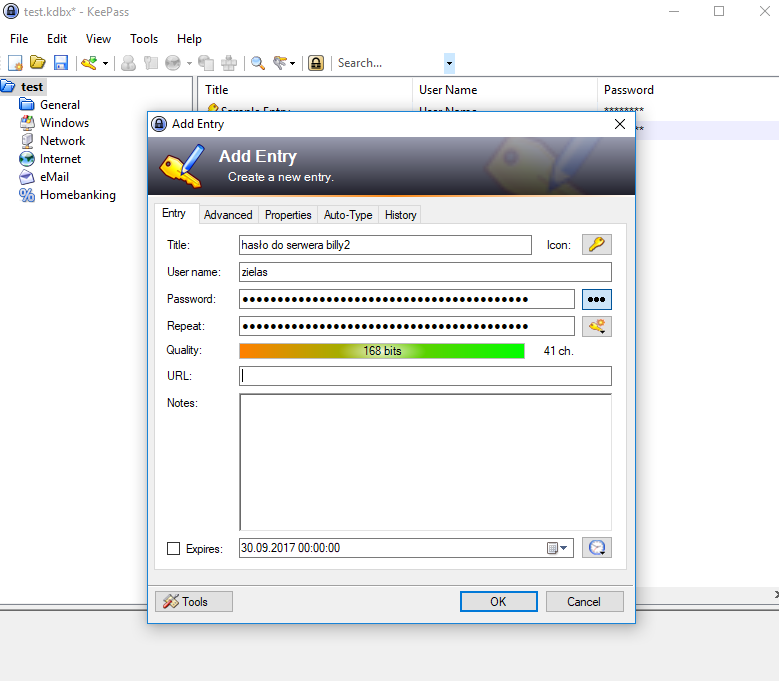Open the View menu

tap(98, 39)
